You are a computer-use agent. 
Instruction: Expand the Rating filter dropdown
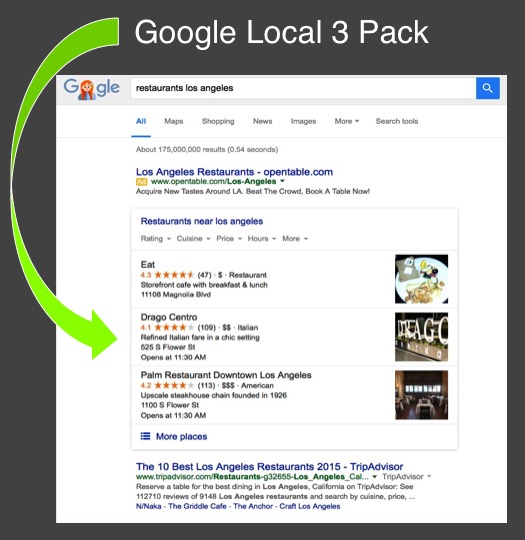tap(156, 239)
